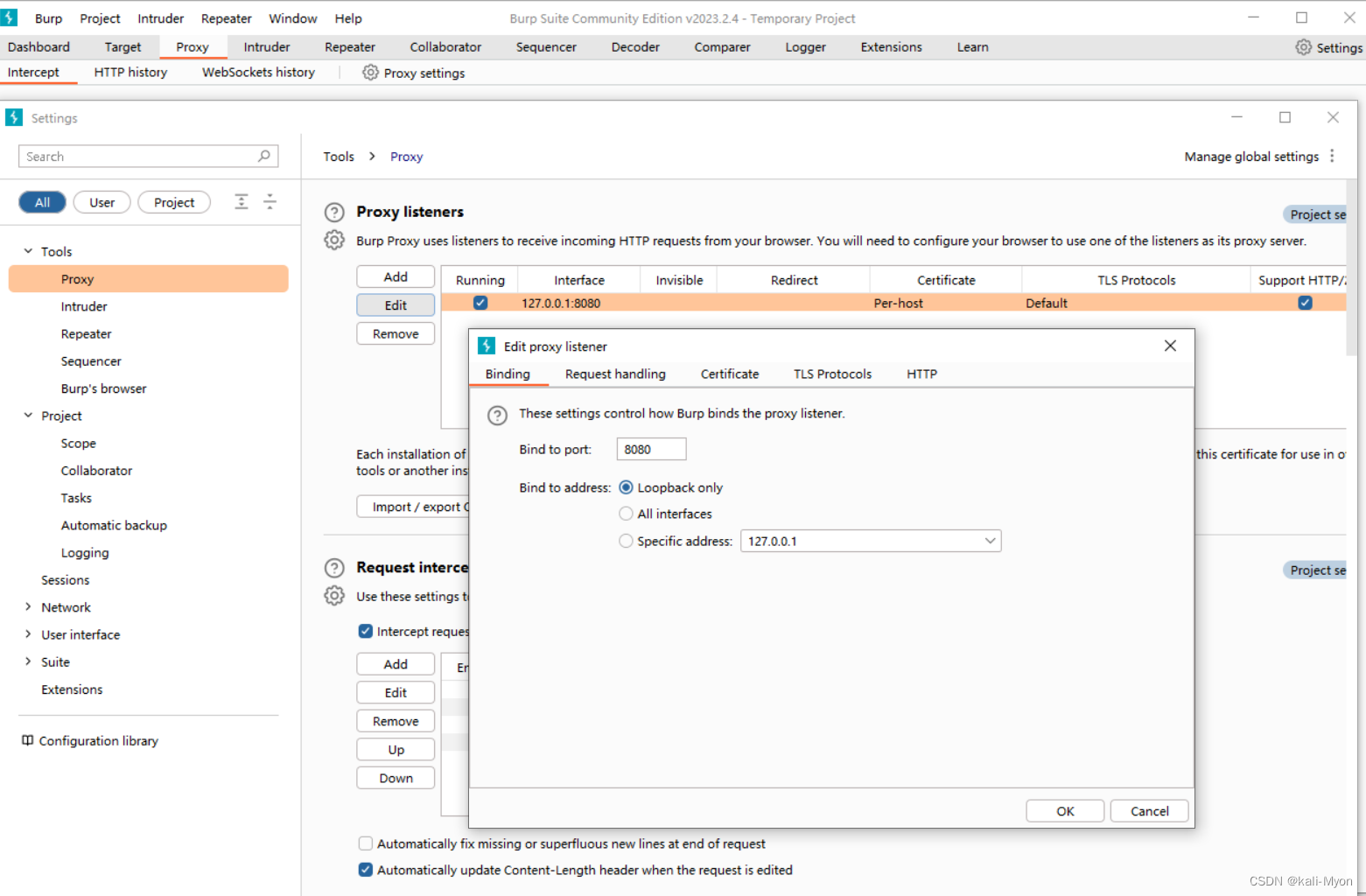
Task: Open help icon for Request interception rules
Action: coord(334,568)
